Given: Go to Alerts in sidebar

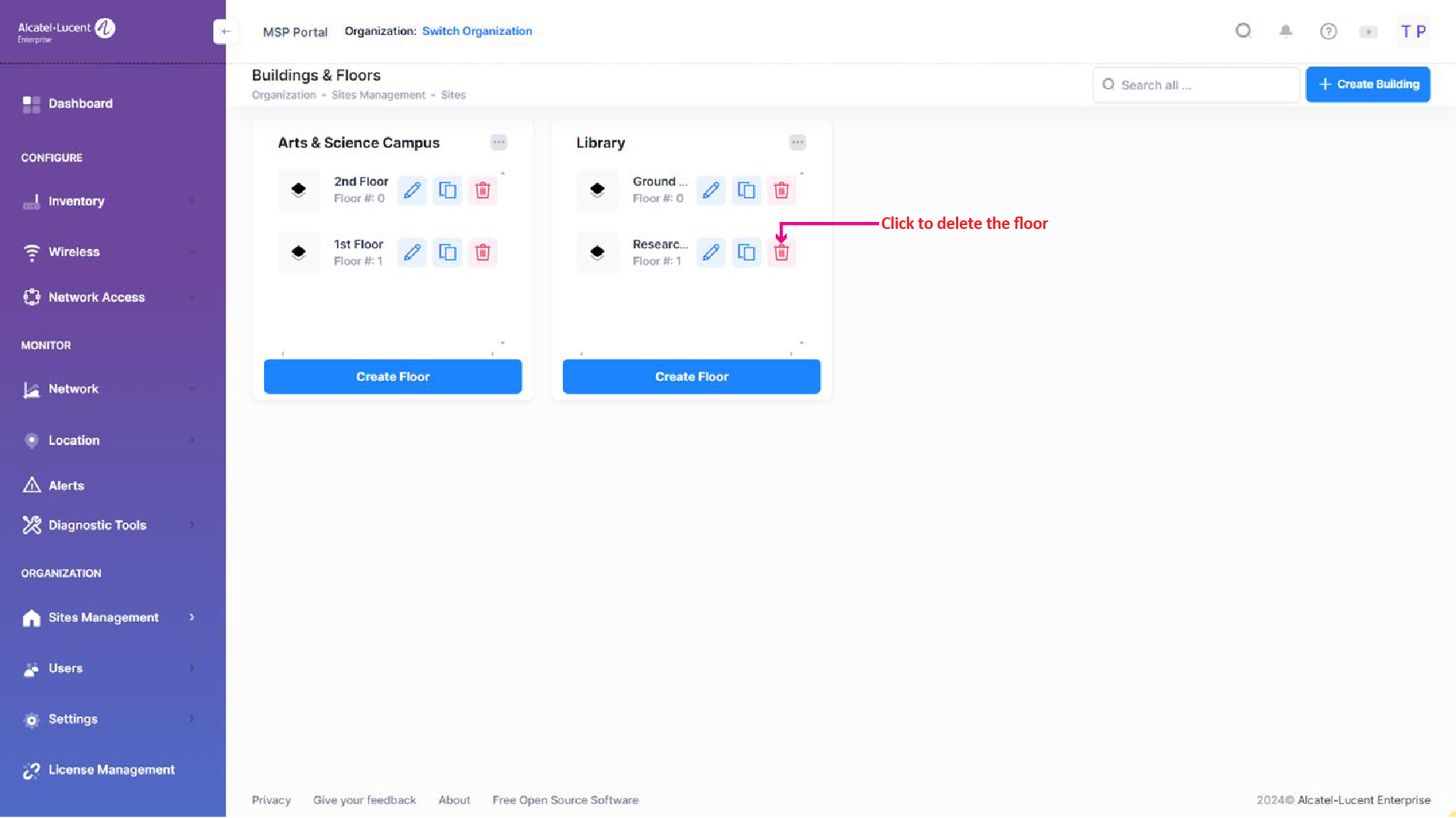Looking at the screenshot, I should (66, 485).
